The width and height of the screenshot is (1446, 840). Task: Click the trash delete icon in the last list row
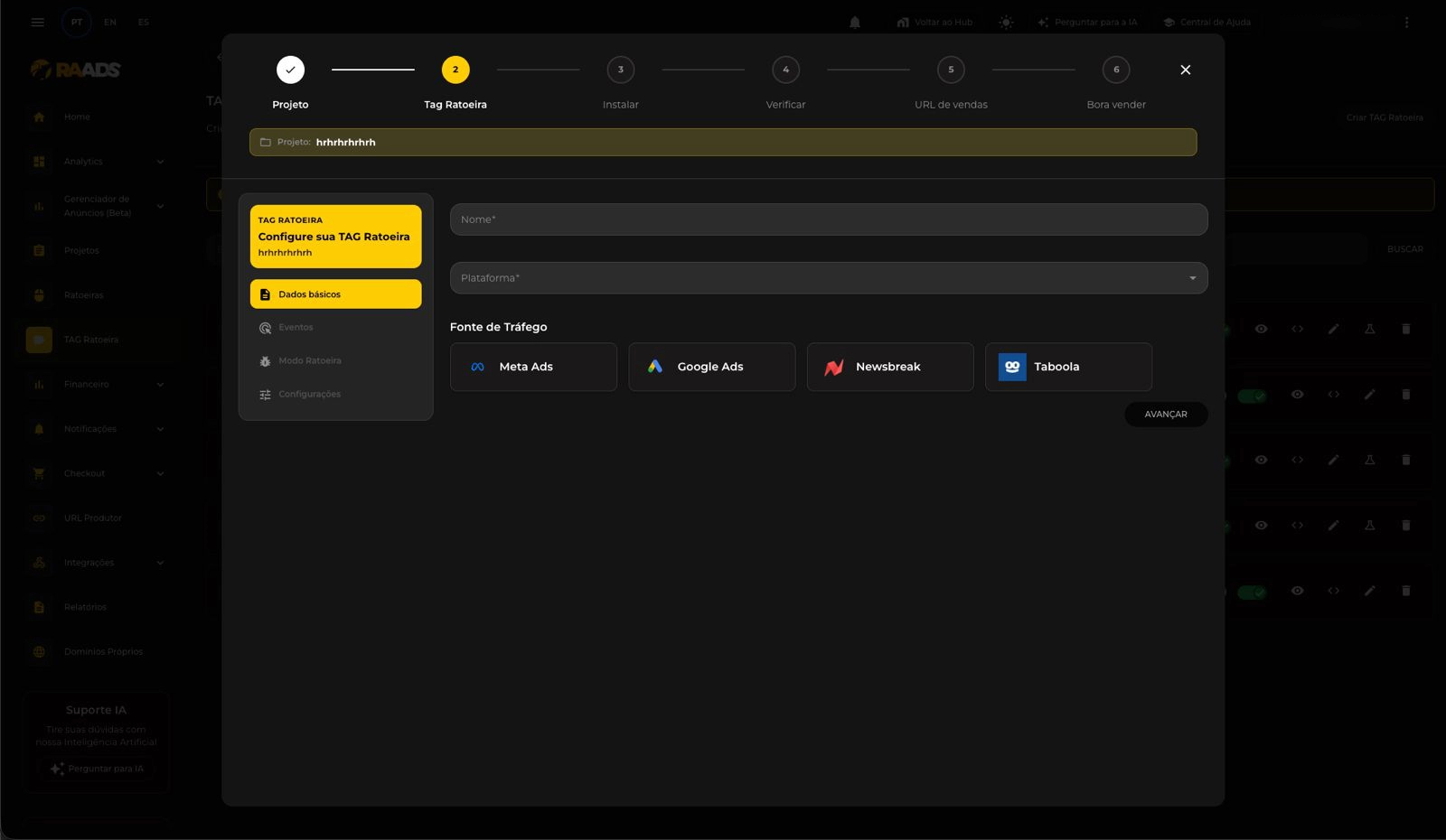(1405, 591)
